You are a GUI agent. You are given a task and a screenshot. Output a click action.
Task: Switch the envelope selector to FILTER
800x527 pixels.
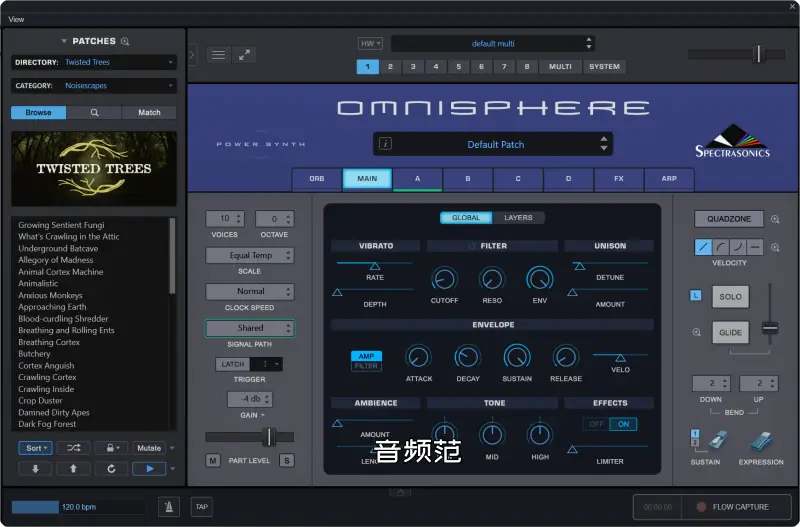click(x=366, y=367)
